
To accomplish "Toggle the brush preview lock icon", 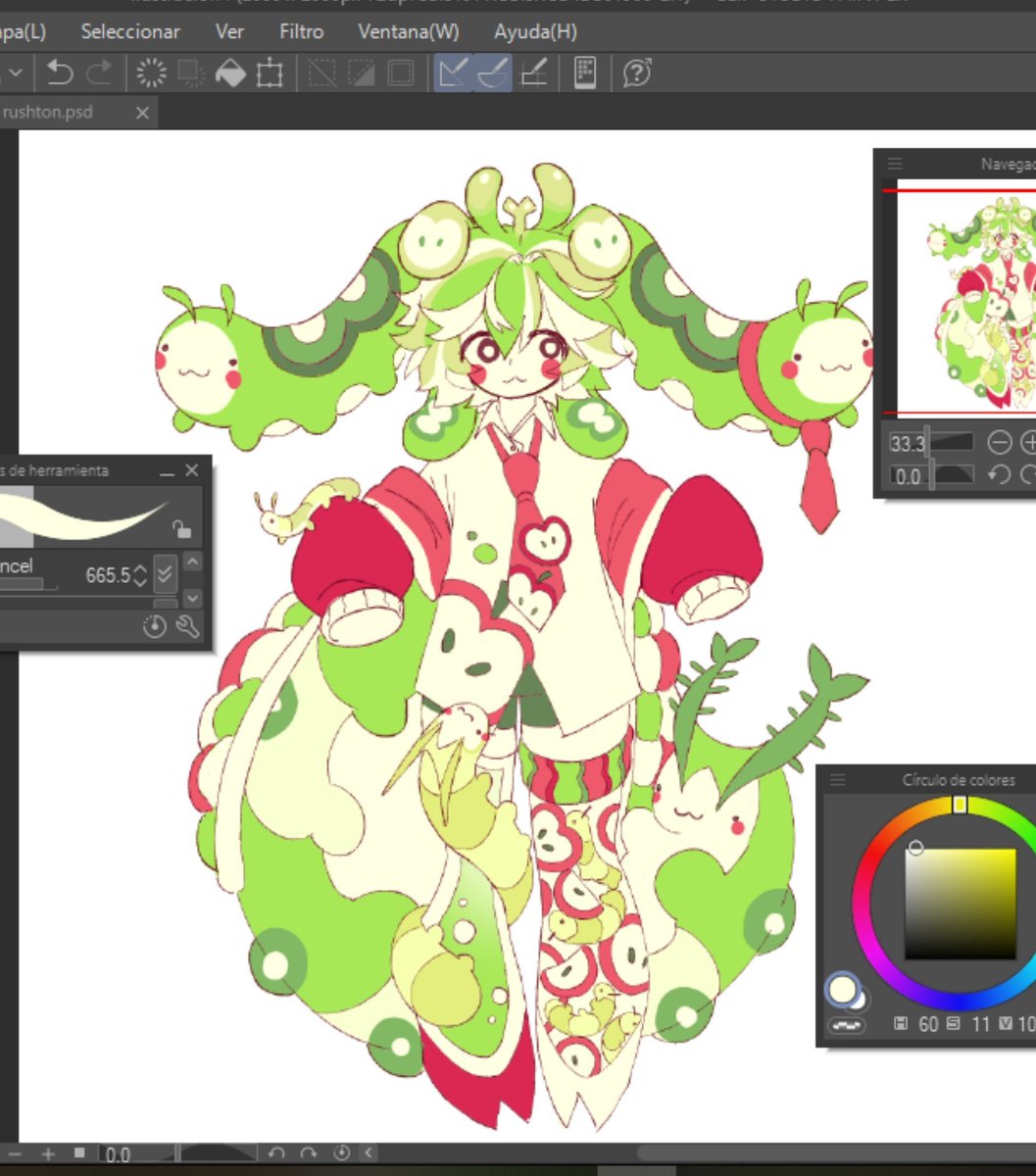I will [x=181, y=529].
